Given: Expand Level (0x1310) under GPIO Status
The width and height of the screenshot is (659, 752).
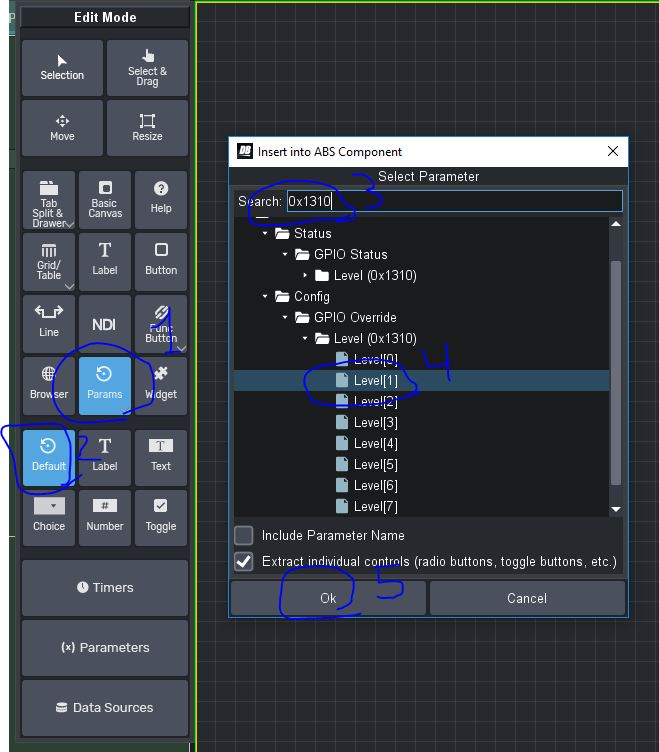Looking at the screenshot, I should 305,275.
